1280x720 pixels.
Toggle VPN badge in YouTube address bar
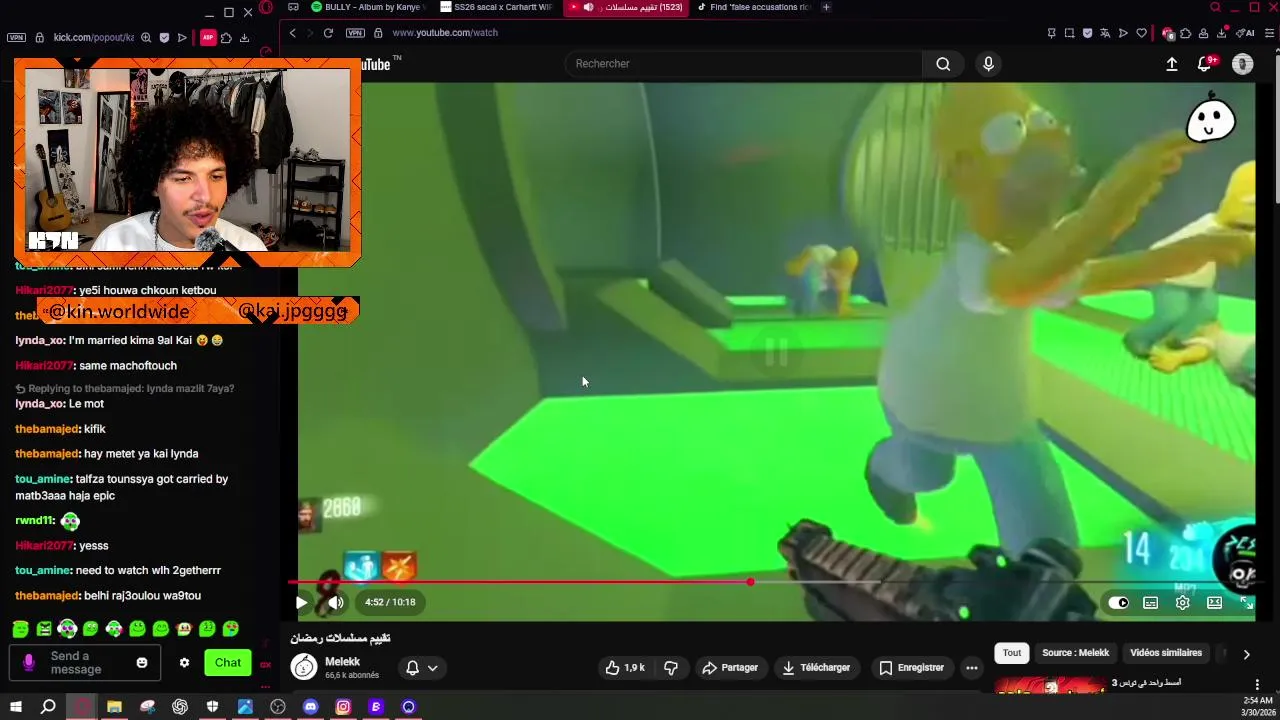click(355, 33)
